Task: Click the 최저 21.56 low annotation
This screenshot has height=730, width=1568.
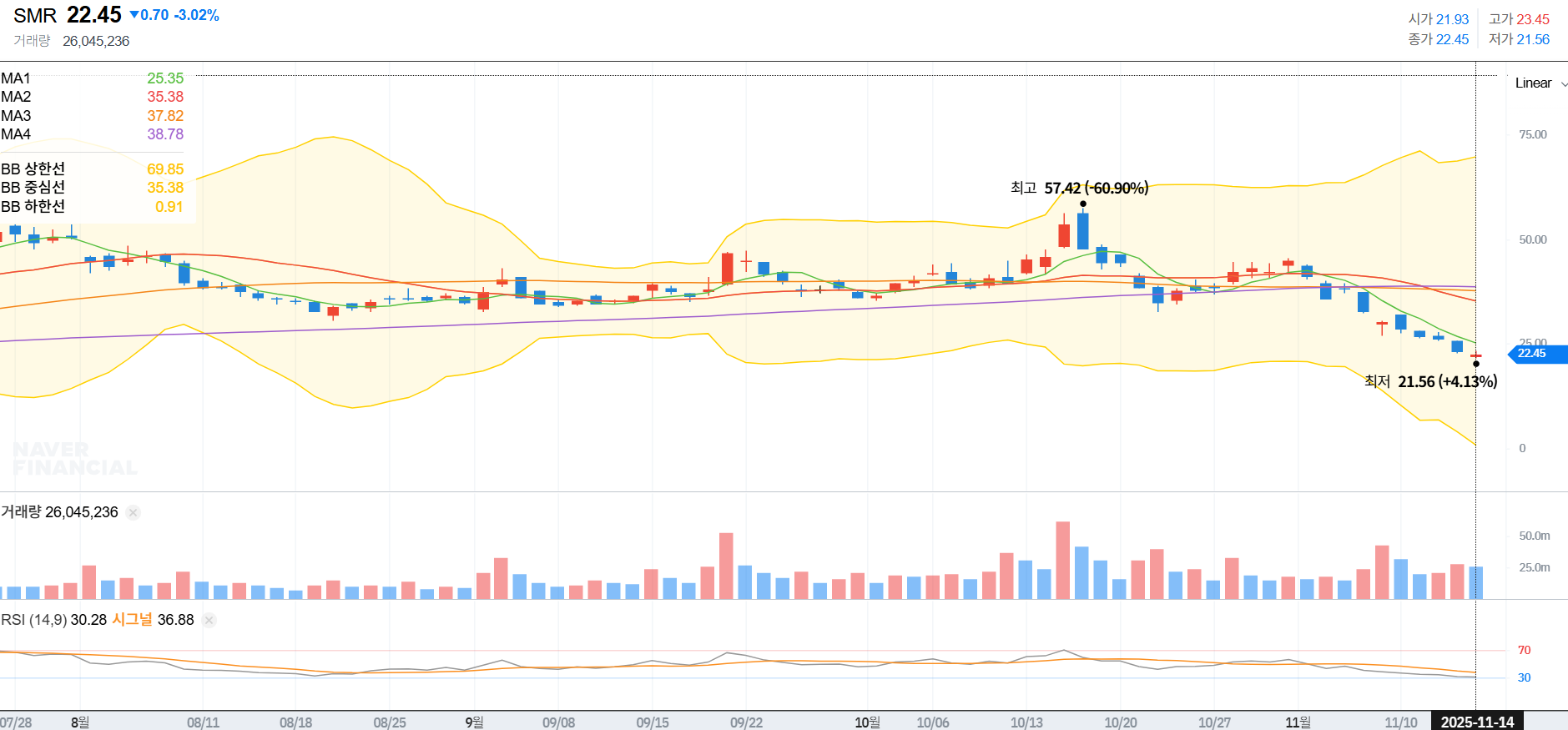Action: [x=1430, y=381]
